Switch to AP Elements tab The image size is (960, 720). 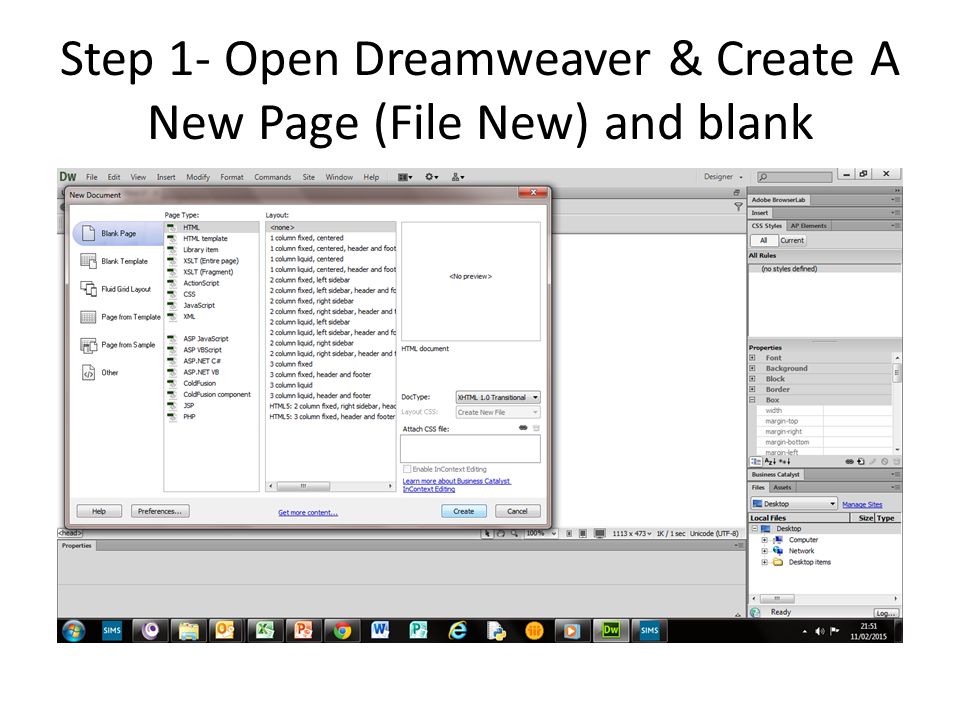pos(808,226)
